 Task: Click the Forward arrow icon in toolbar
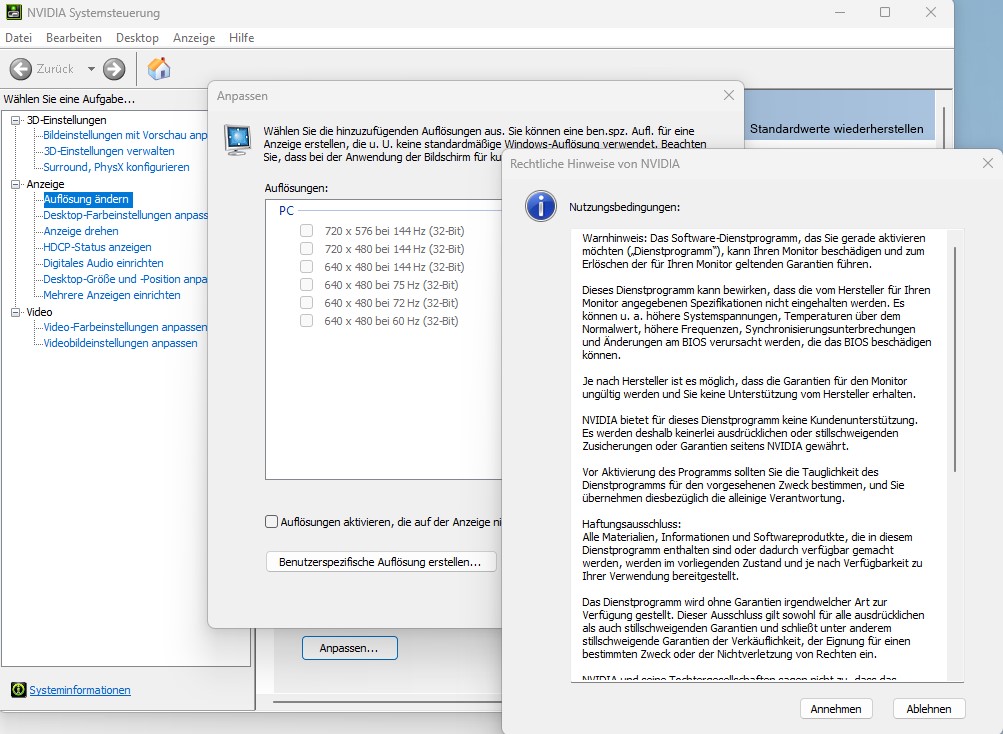(x=115, y=69)
